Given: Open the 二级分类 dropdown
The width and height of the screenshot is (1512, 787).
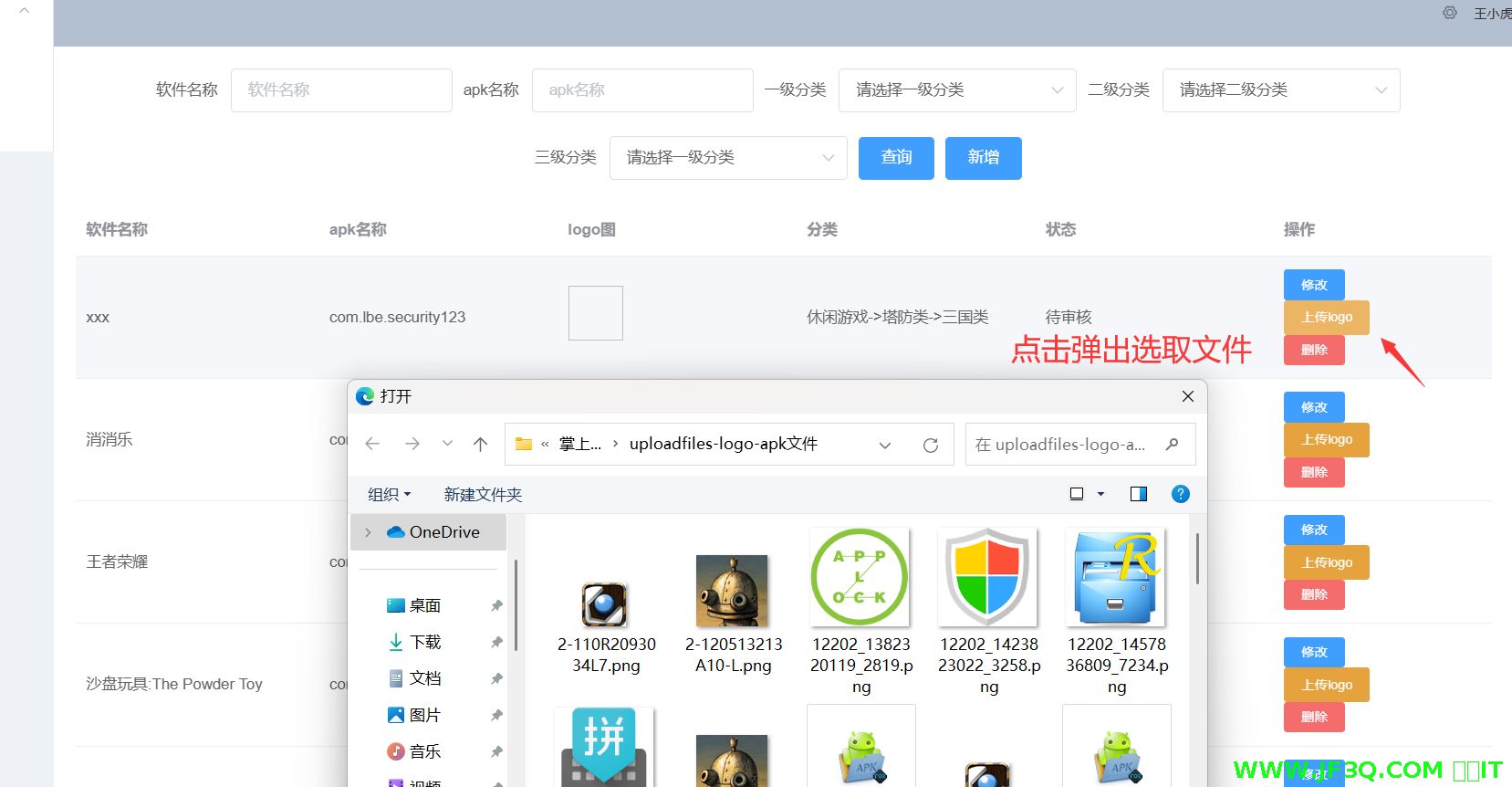Looking at the screenshot, I should click(x=1281, y=90).
